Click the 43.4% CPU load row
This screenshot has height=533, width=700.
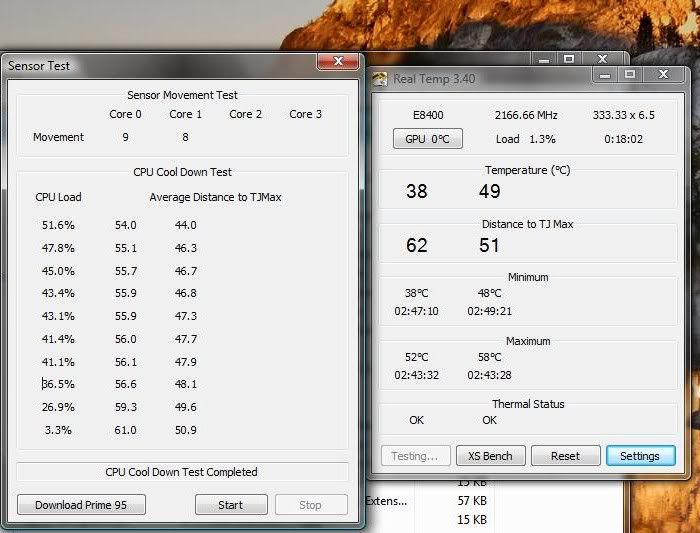tap(58, 293)
